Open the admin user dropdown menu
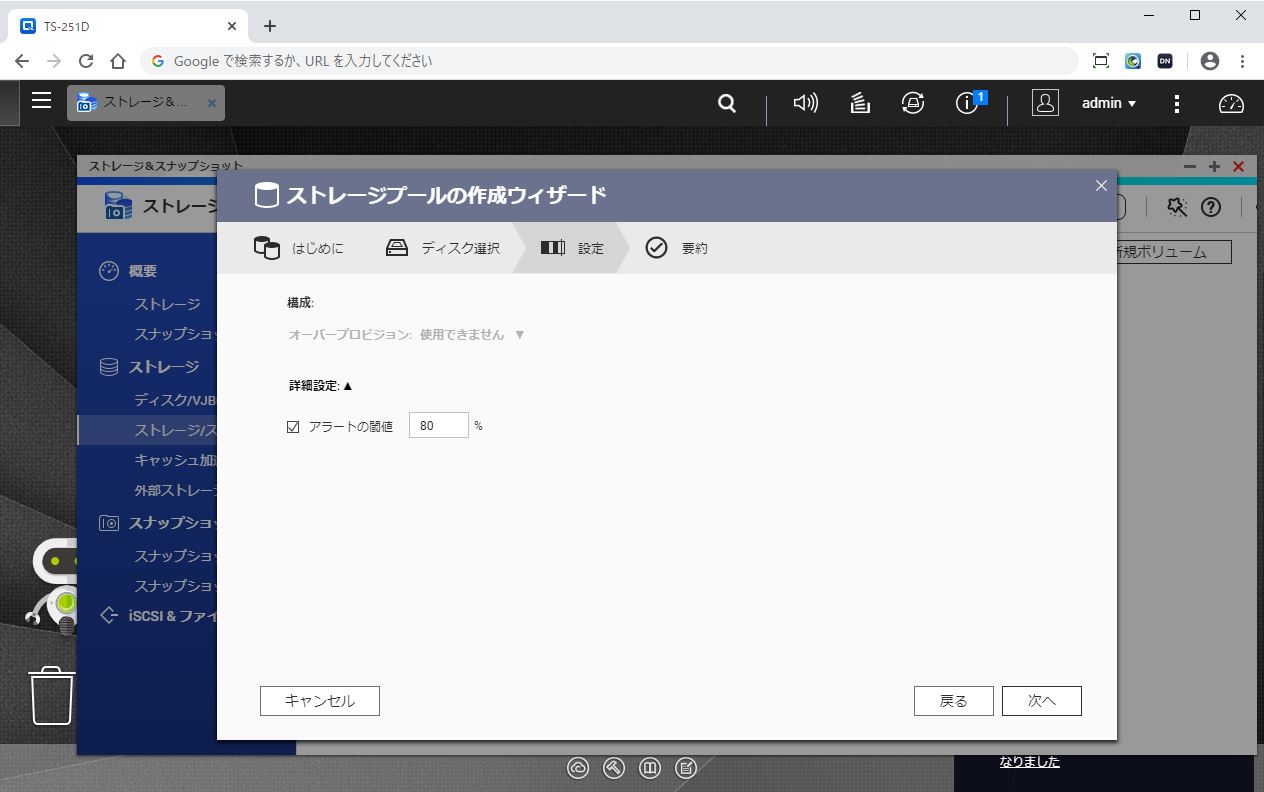 click(x=1109, y=103)
